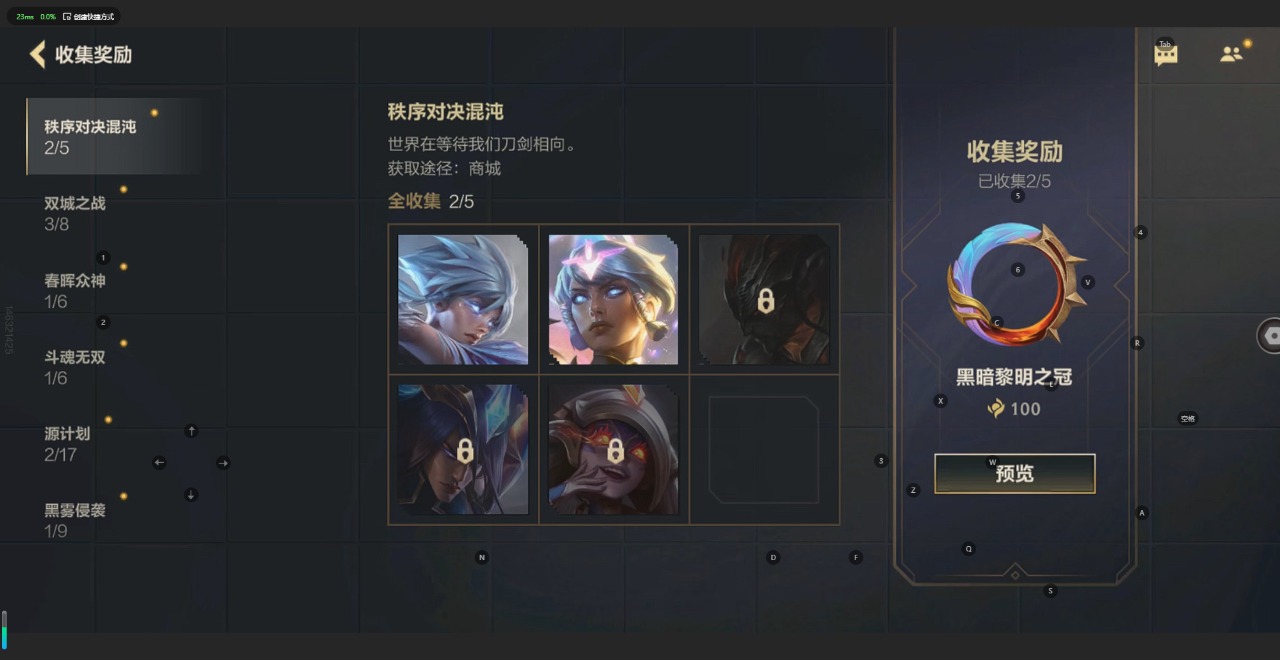The width and height of the screenshot is (1280, 660).
Task: Click the empty sixth collection slot
Action: tap(764, 449)
